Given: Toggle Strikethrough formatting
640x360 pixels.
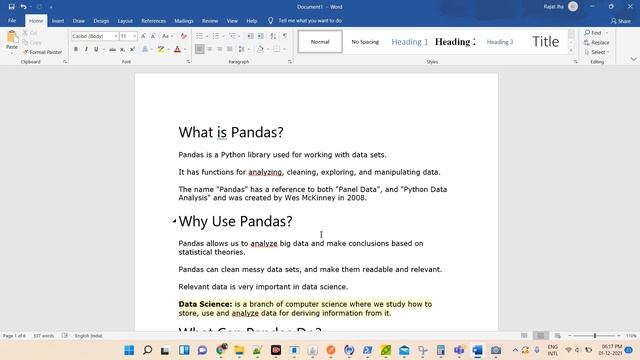Looking at the screenshot, I should pos(112,49).
